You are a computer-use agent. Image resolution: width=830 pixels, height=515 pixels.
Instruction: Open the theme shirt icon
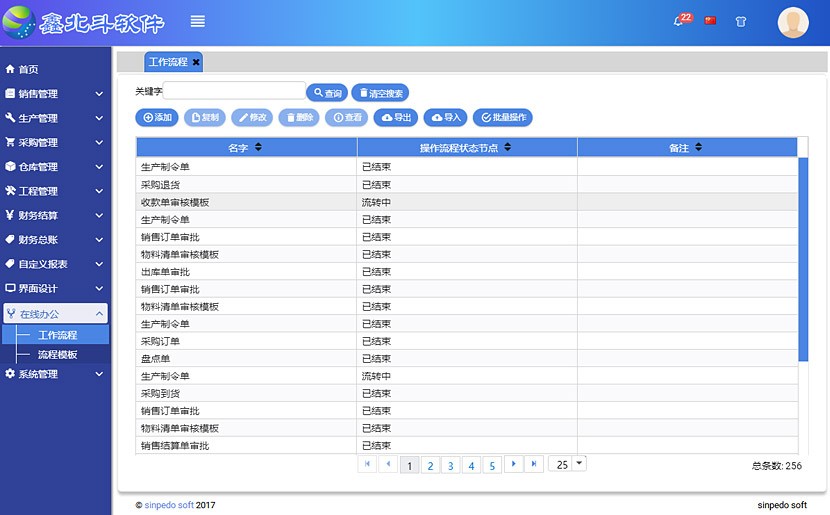click(x=741, y=21)
